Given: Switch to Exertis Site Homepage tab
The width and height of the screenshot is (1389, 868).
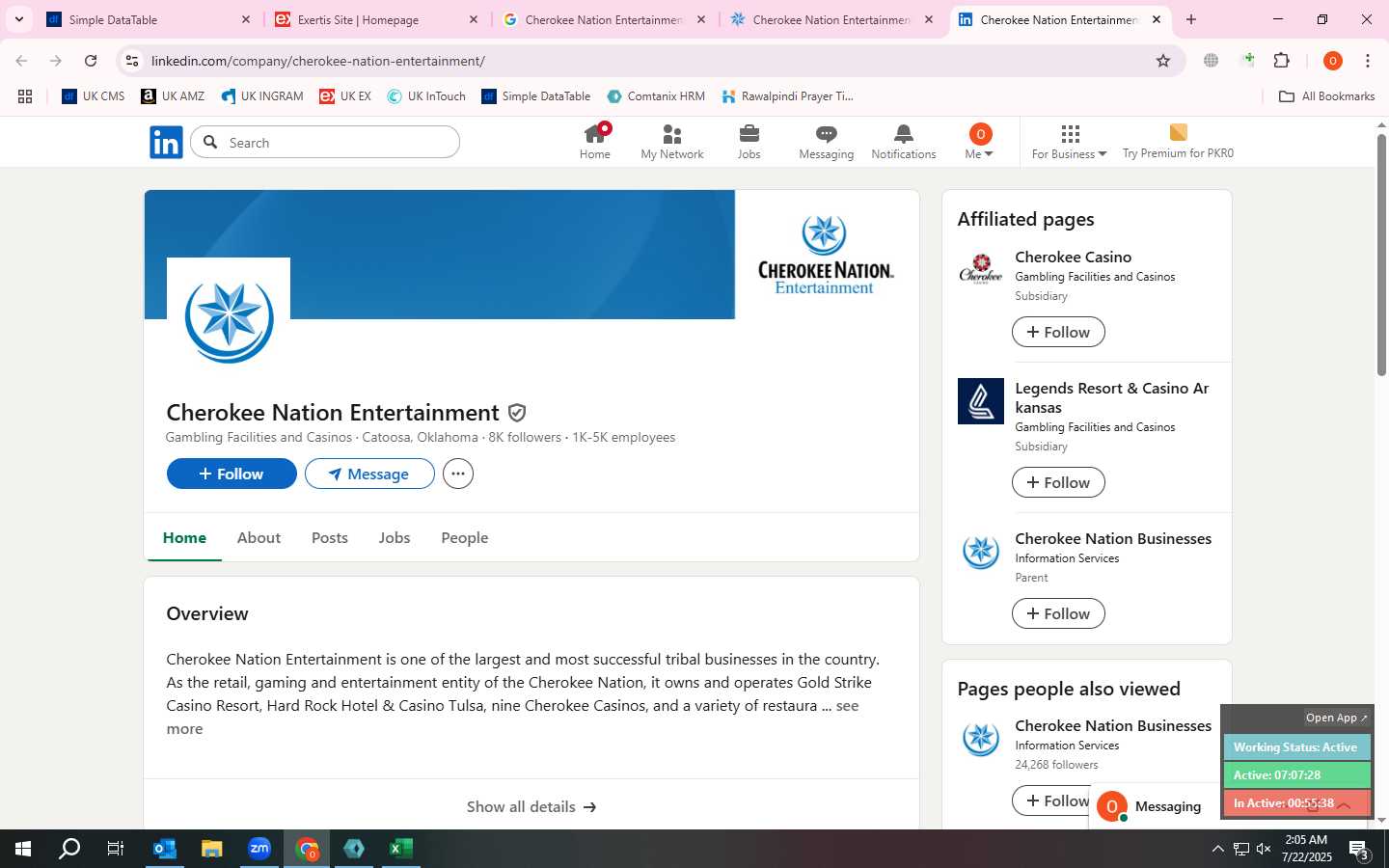Looking at the screenshot, I should [x=375, y=19].
